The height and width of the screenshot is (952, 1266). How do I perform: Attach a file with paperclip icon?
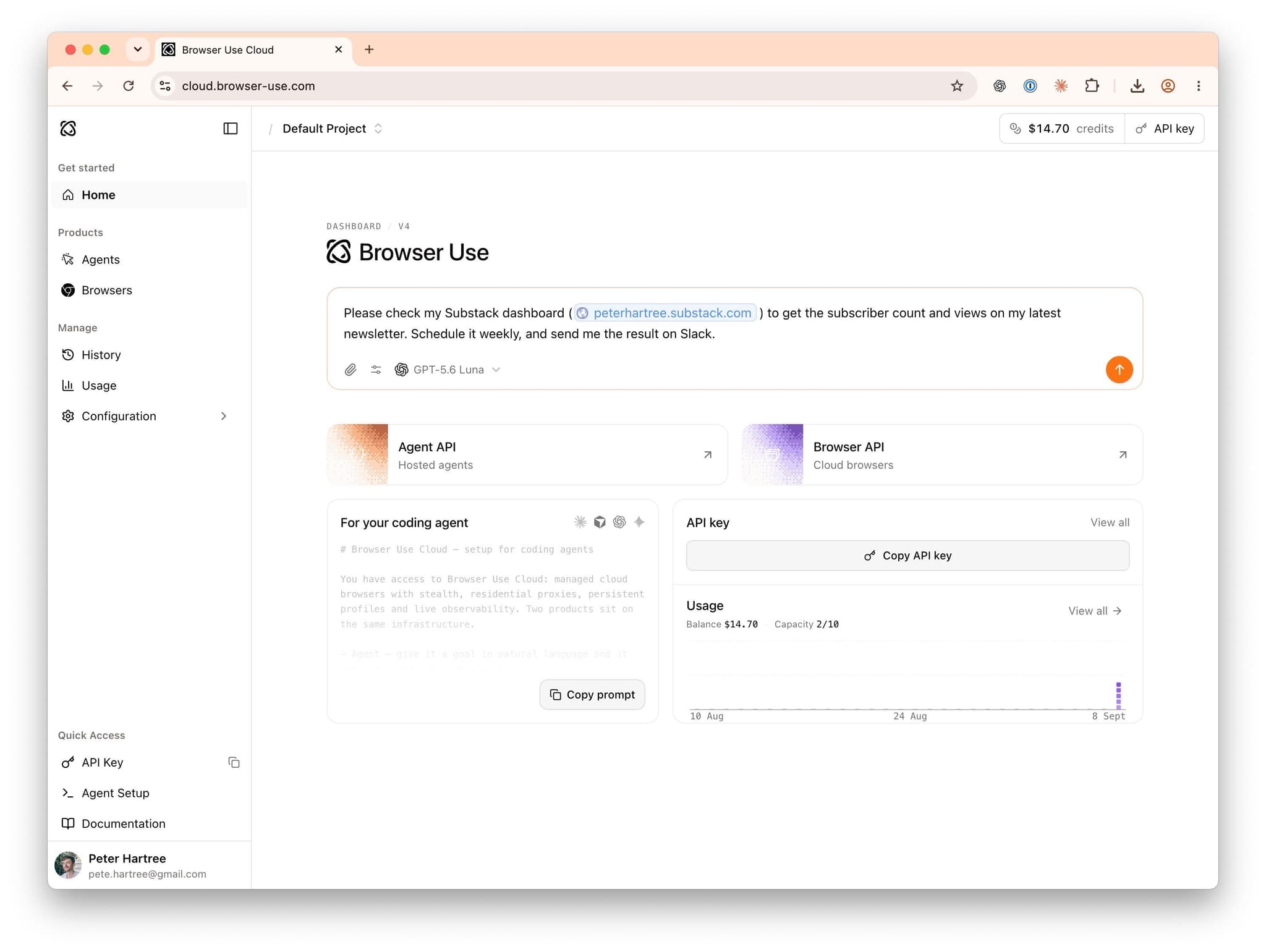[x=350, y=370]
